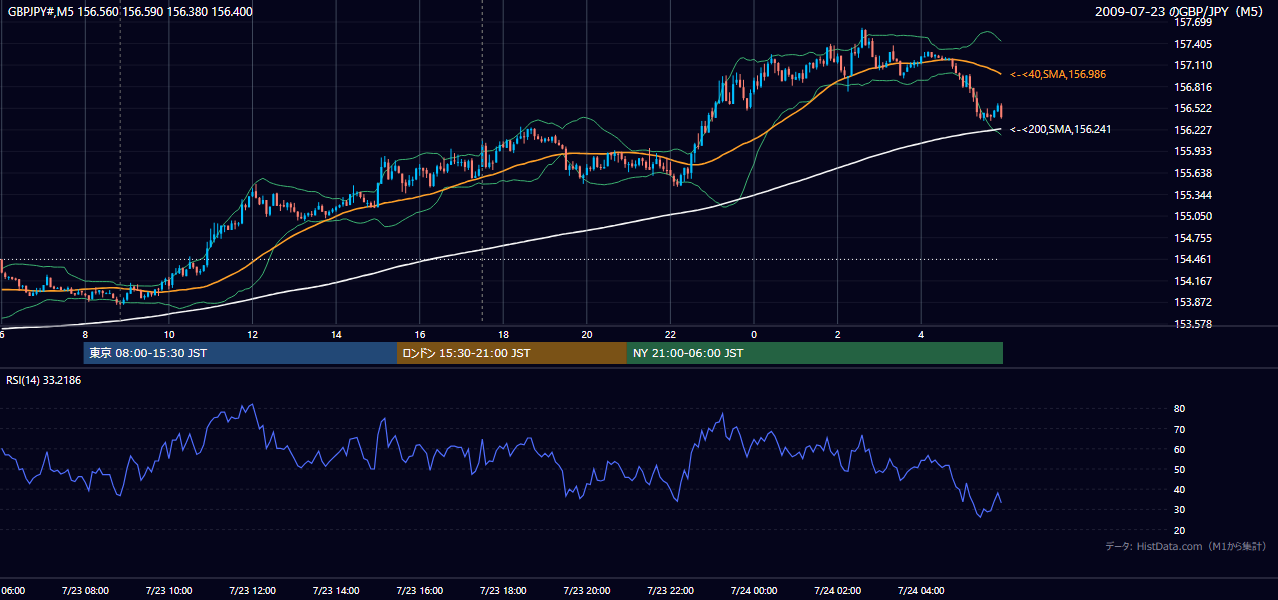Click RSI scale value 80
The image size is (1278, 600).
(1180, 409)
